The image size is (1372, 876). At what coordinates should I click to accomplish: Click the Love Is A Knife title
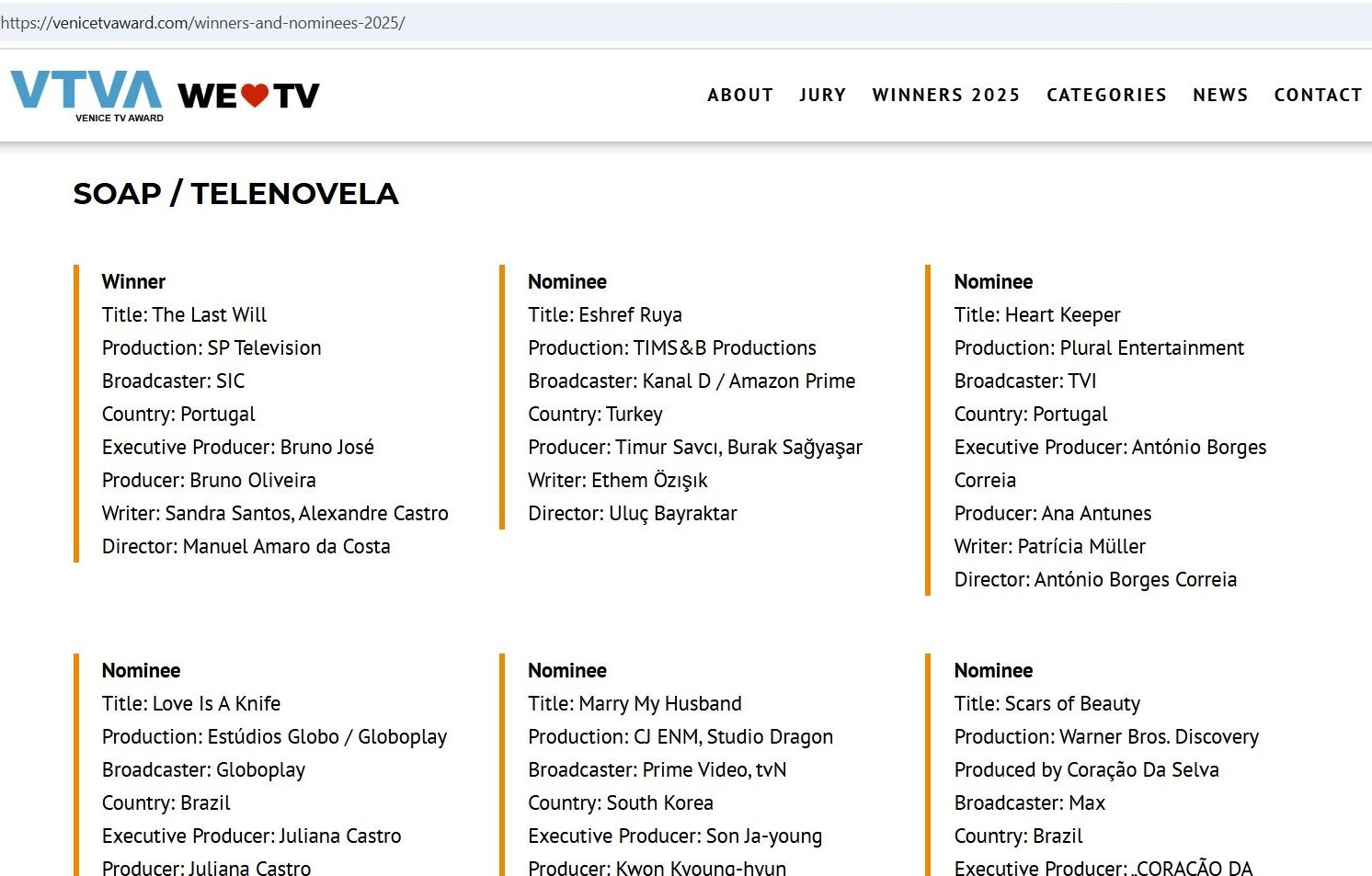pyautogui.click(x=190, y=704)
